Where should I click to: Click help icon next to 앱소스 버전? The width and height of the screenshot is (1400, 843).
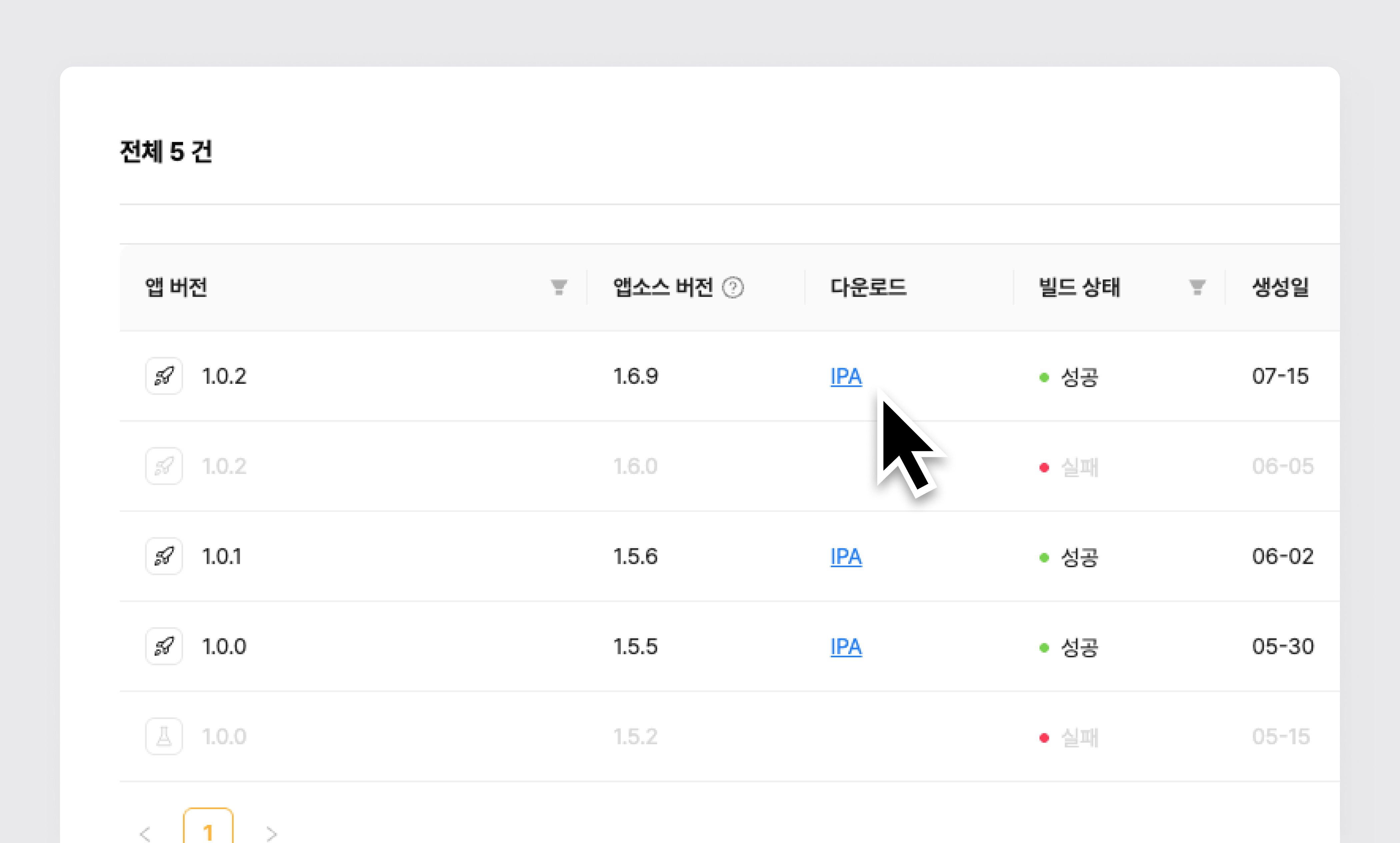click(732, 287)
